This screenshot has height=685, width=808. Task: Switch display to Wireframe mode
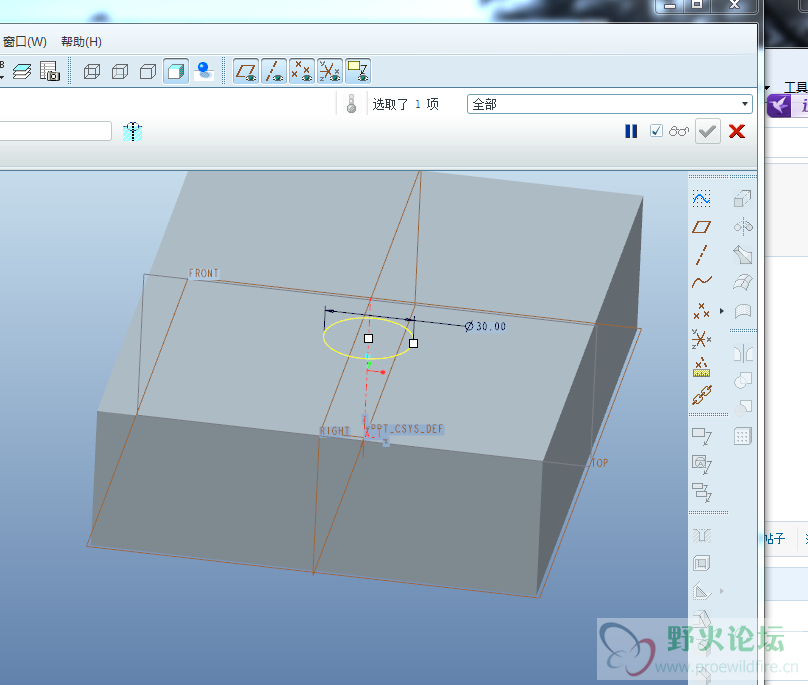pos(92,71)
